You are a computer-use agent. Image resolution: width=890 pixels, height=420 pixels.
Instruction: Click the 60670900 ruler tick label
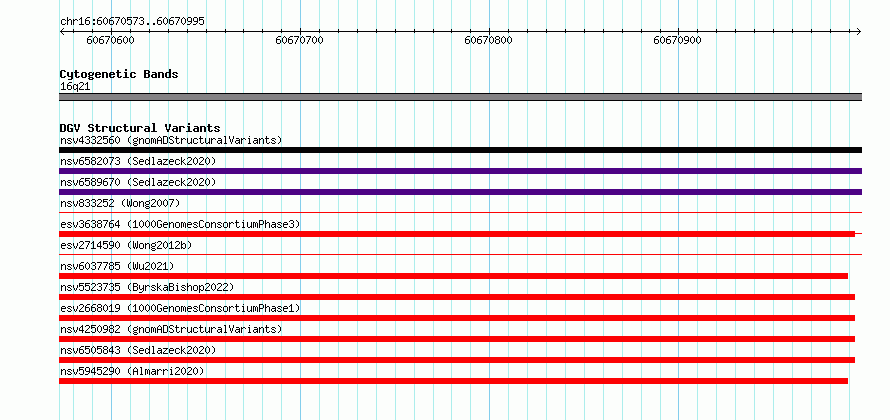tap(678, 40)
